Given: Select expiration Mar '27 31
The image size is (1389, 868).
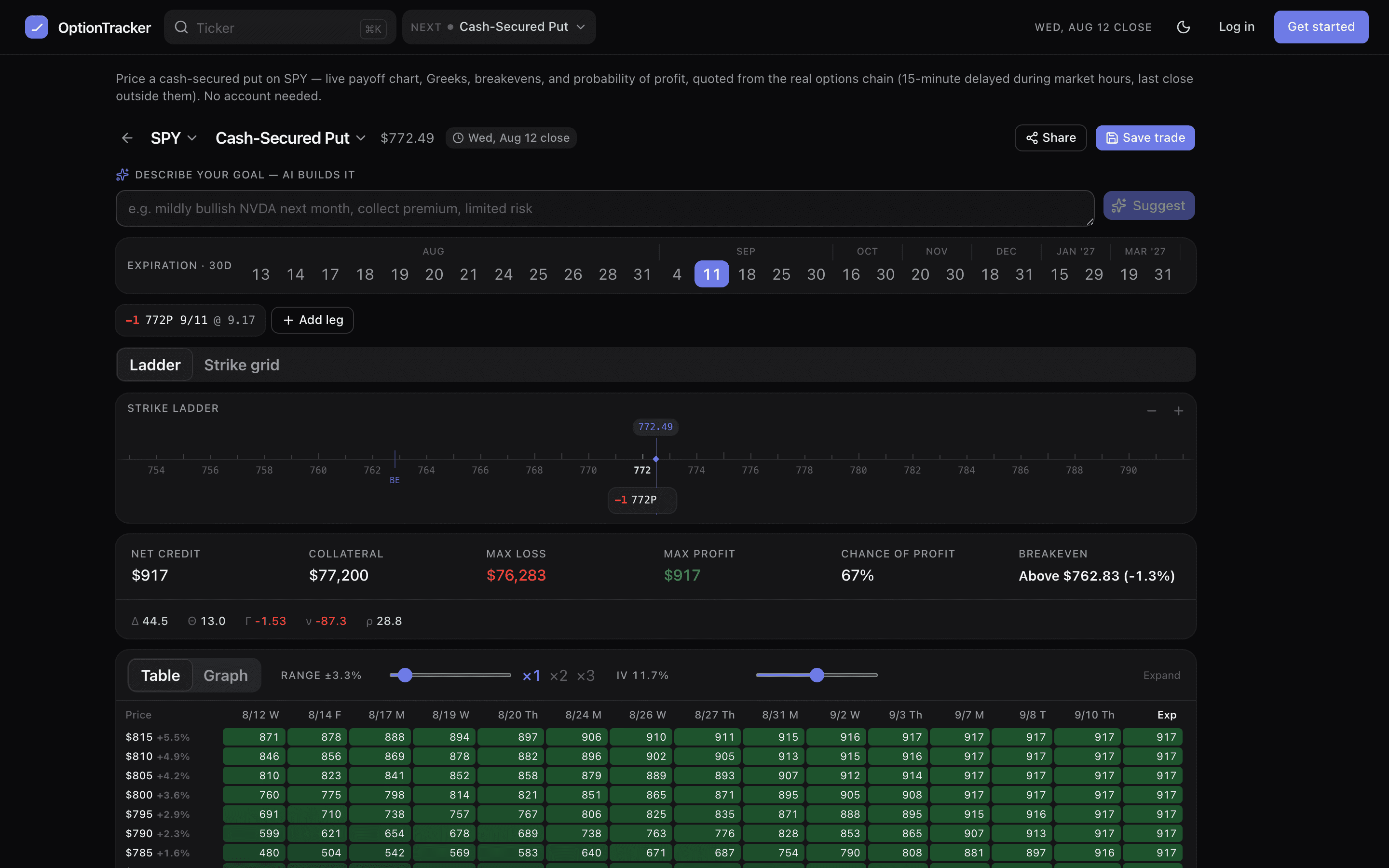Looking at the screenshot, I should tap(1163, 274).
